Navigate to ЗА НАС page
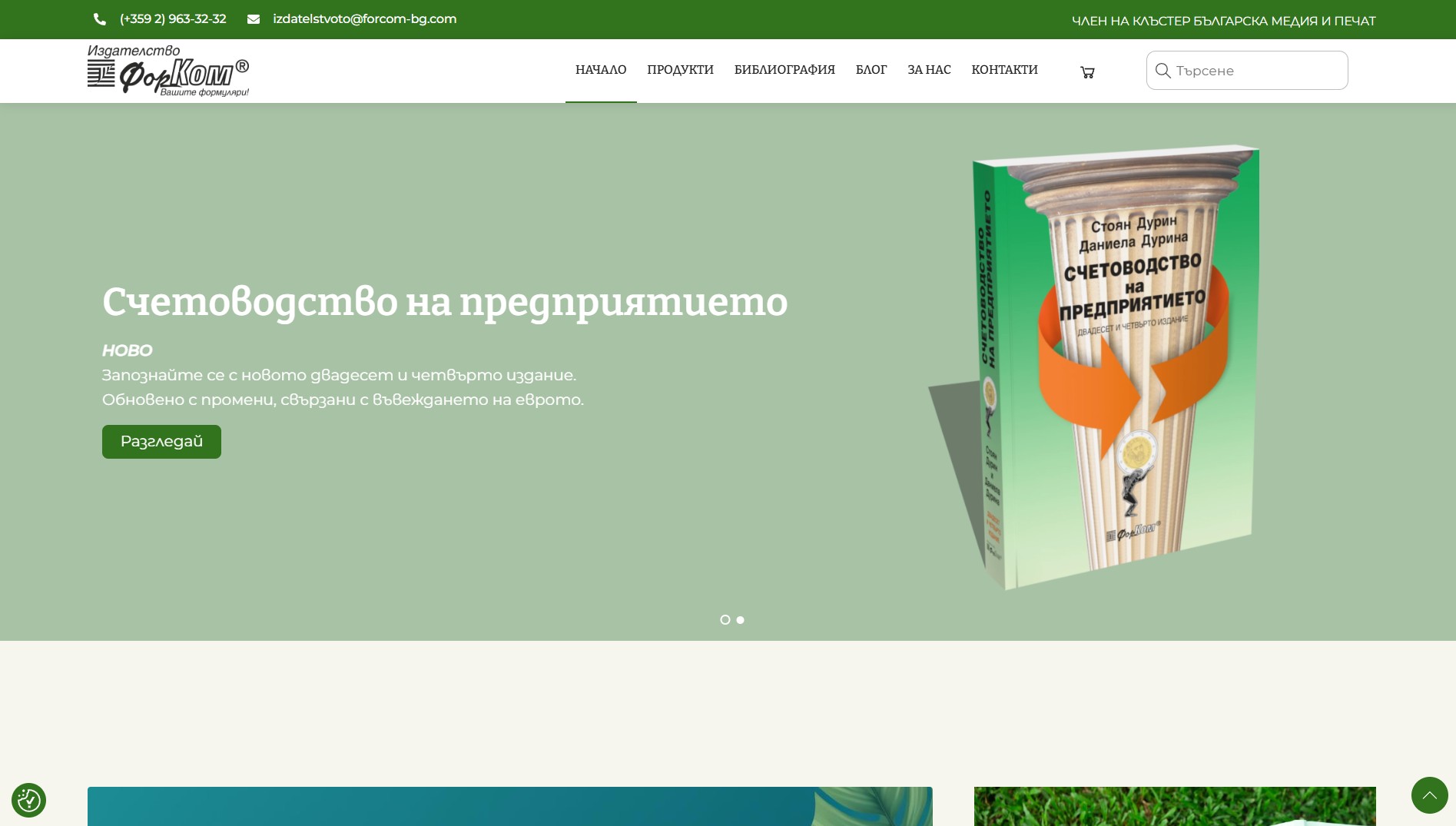This screenshot has width=1456, height=826. (929, 70)
